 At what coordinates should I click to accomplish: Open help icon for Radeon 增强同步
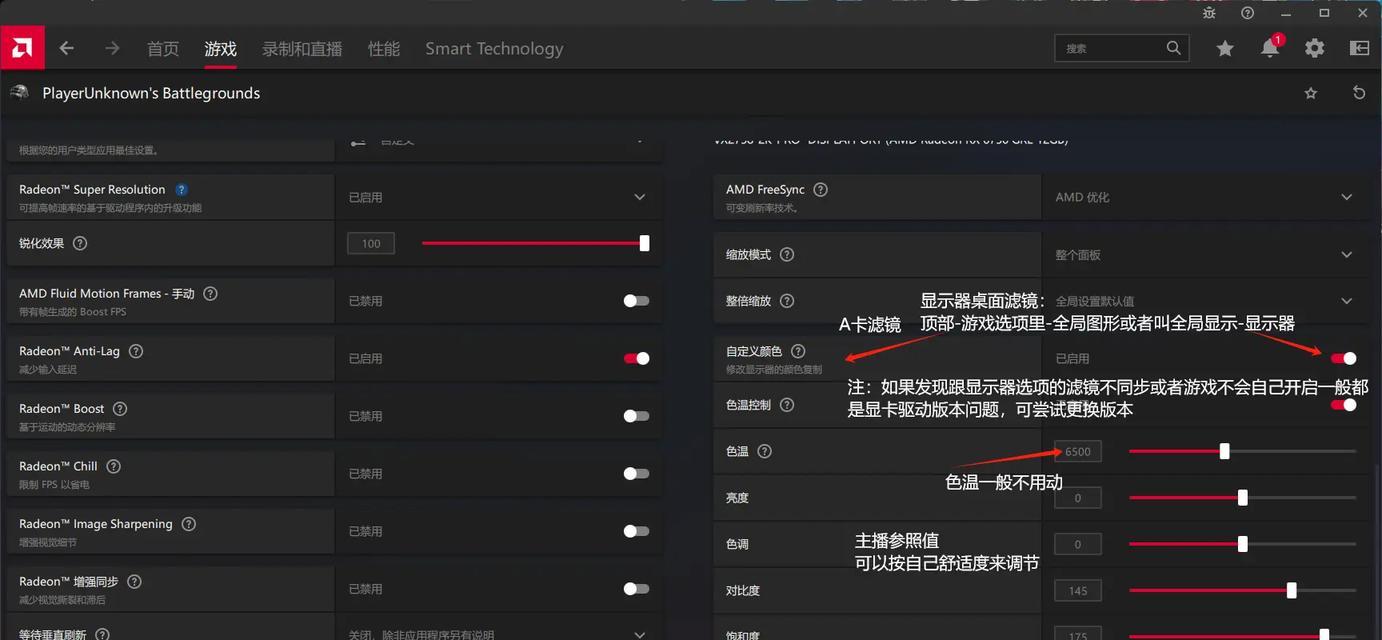point(134,582)
